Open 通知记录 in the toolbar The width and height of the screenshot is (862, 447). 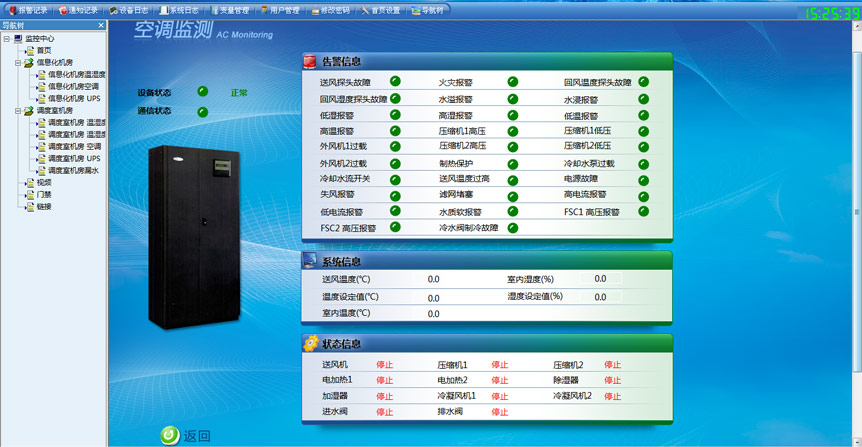pyautogui.click(x=78, y=10)
